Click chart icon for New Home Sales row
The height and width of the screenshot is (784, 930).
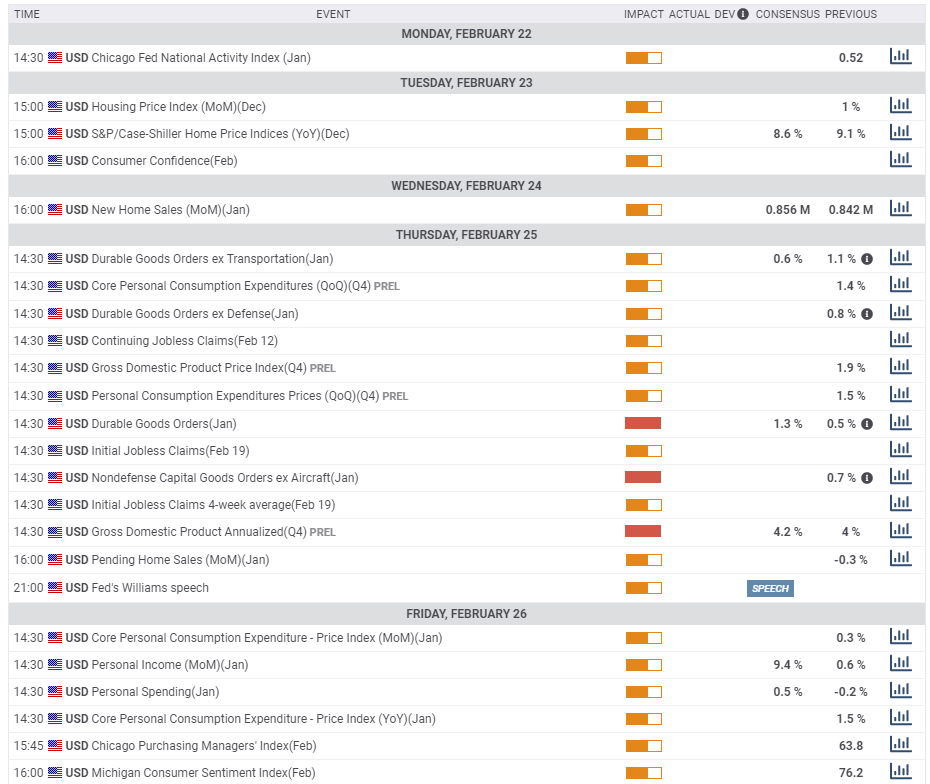coord(900,209)
